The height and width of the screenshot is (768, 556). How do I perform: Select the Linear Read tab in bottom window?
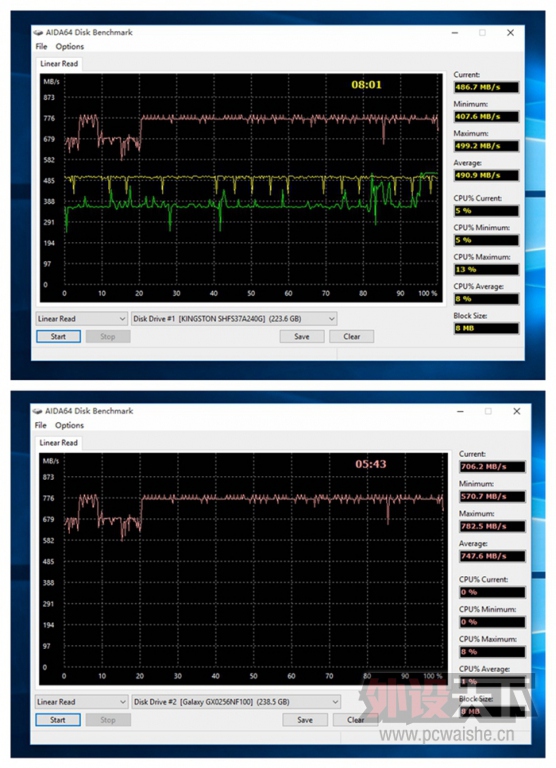pyautogui.click(x=58, y=443)
